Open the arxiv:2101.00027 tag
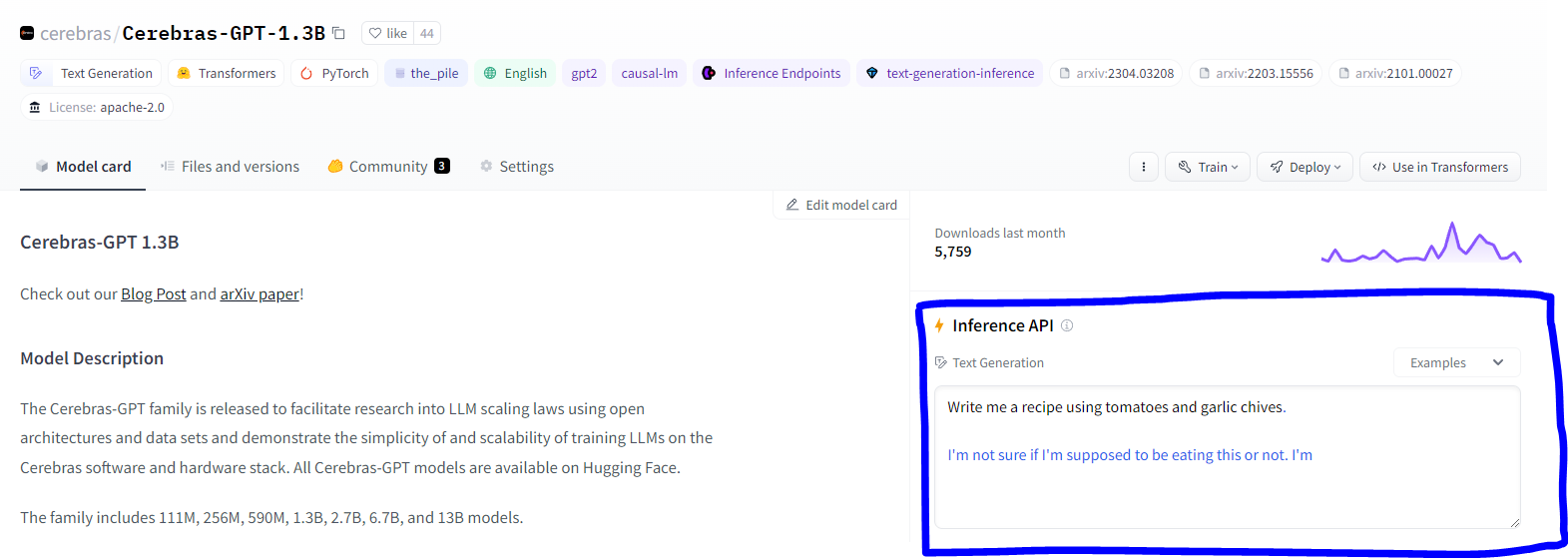This screenshot has width=1568, height=558. (x=1395, y=73)
